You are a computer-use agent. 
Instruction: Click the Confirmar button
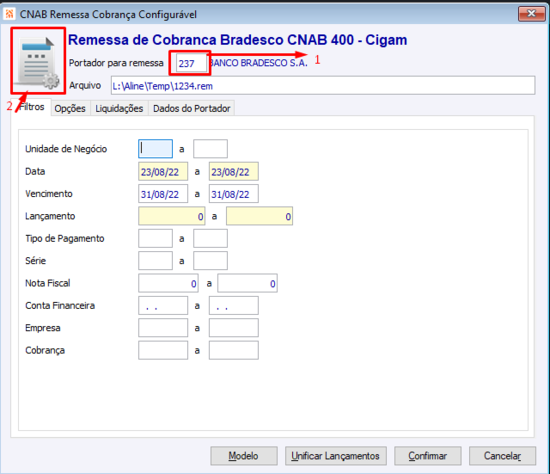(428, 456)
